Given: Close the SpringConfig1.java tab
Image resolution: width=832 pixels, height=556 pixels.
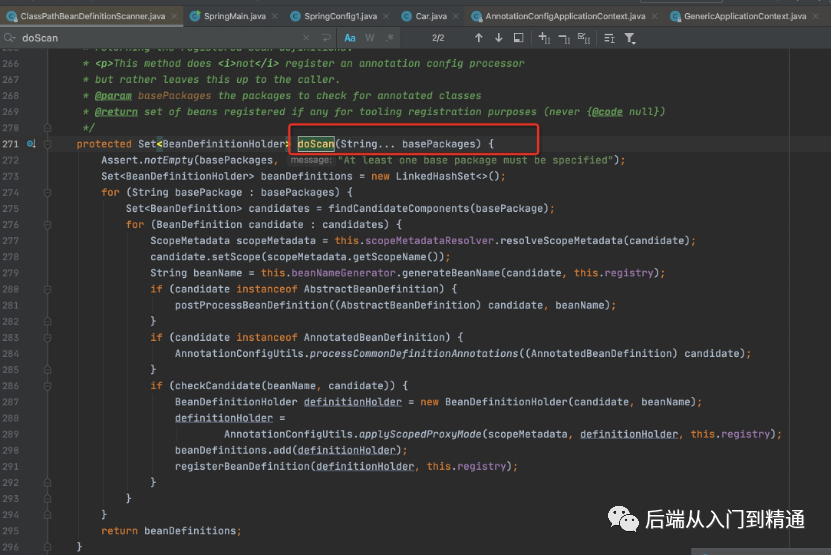Looking at the screenshot, I should point(386,16).
